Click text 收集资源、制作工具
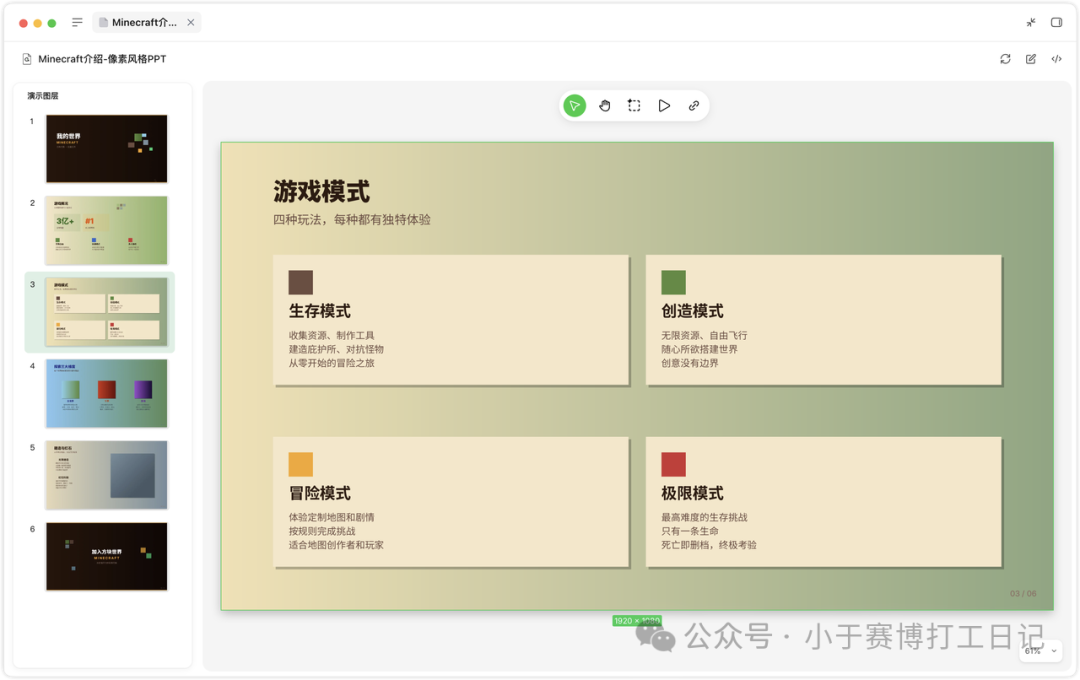Screen dimensions: 1080x680 click(x=331, y=336)
